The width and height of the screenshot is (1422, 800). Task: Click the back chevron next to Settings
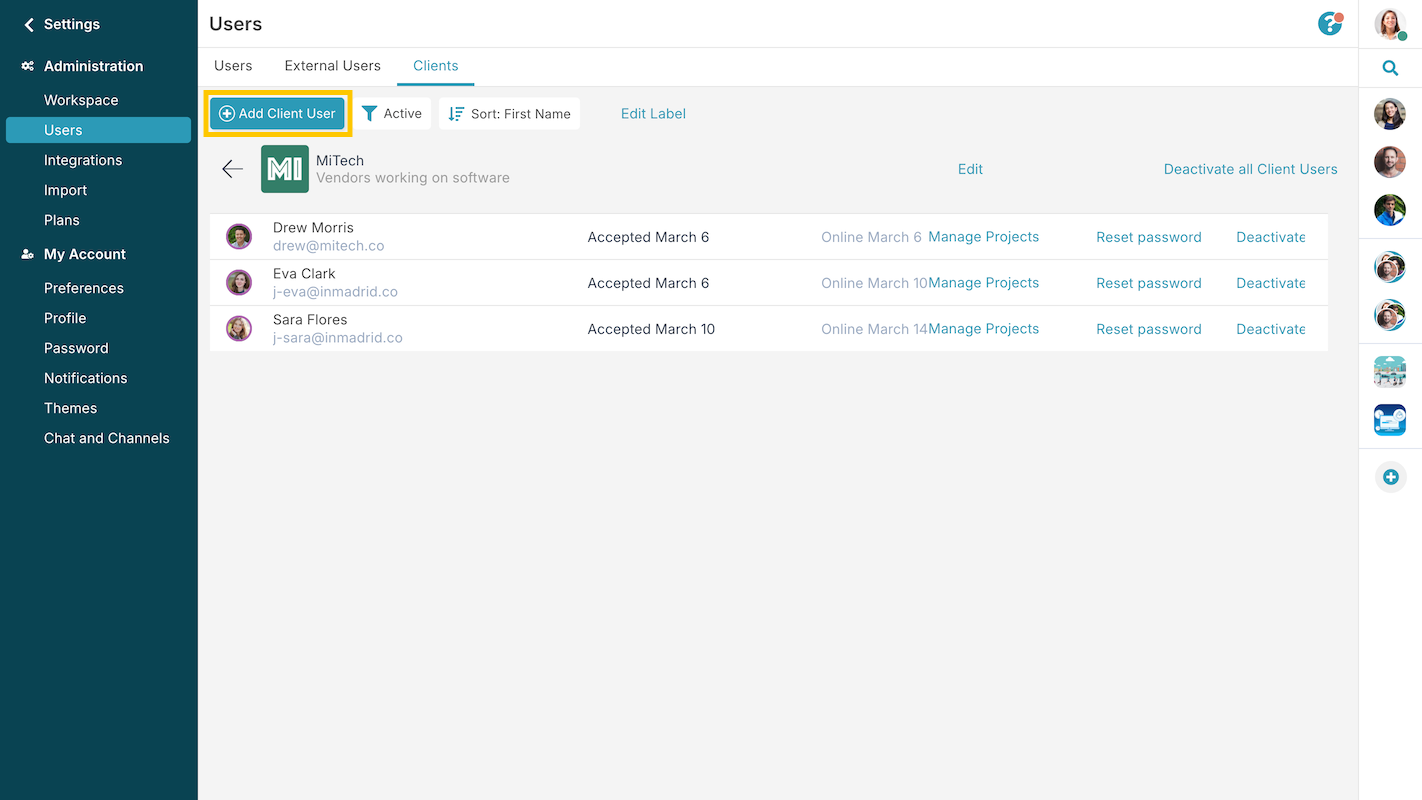pyautogui.click(x=29, y=25)
